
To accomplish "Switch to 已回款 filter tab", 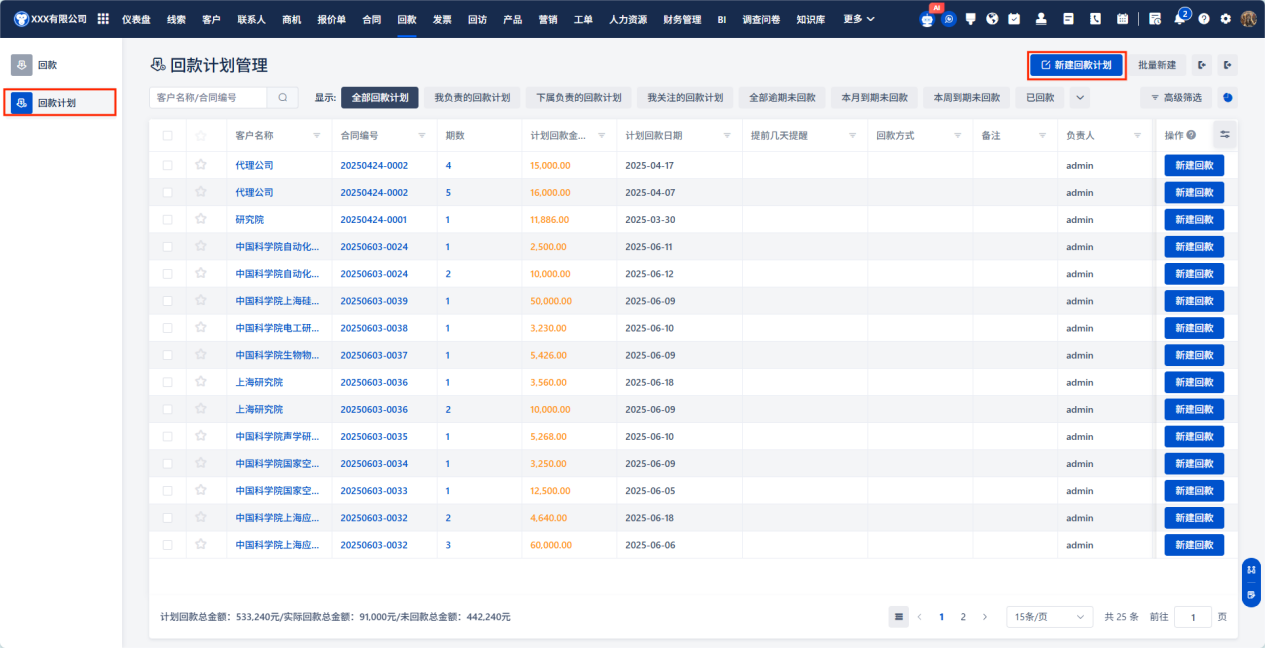I will 1040,97.
